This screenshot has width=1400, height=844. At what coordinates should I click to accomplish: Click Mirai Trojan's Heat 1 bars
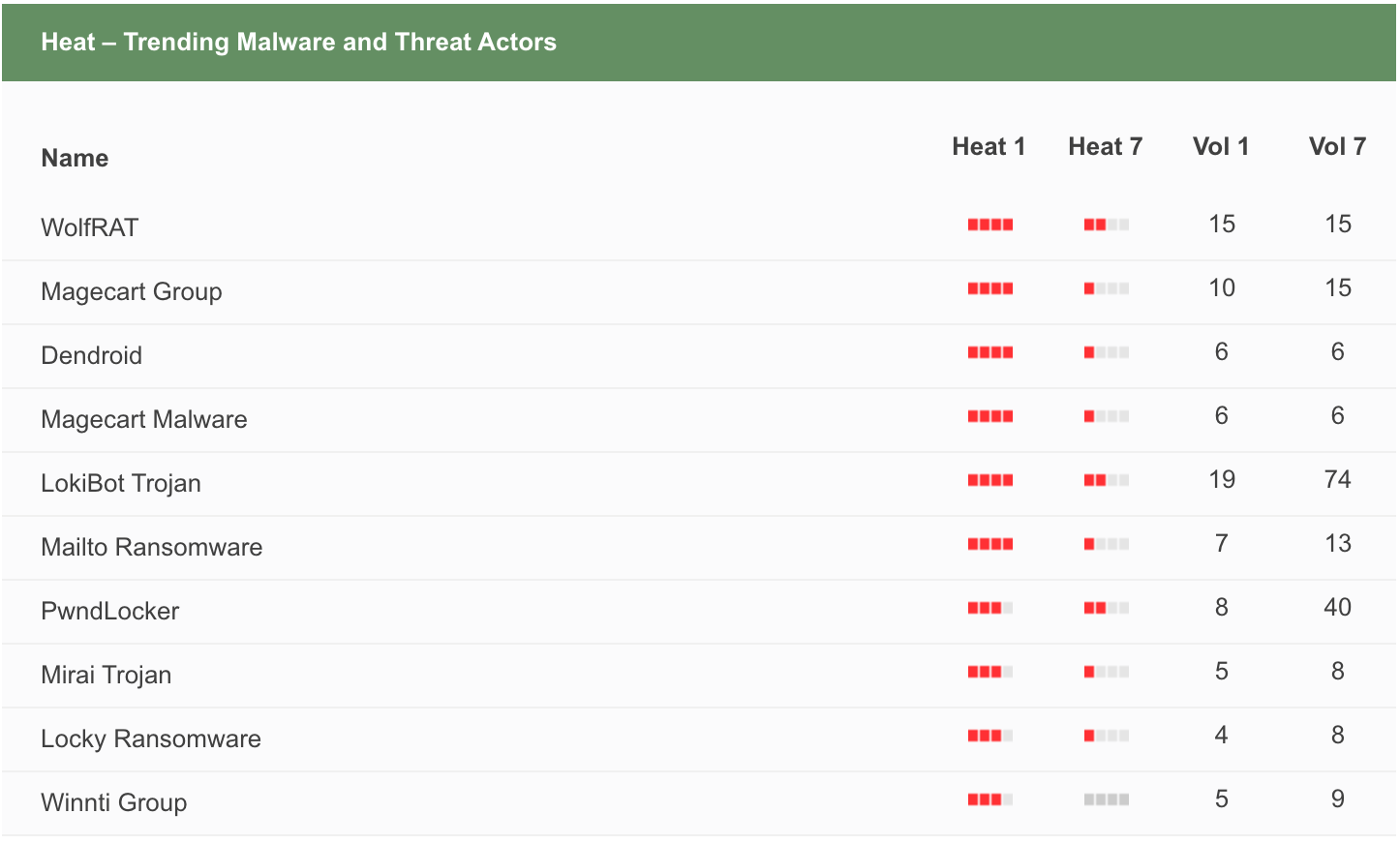click(989, 672)
